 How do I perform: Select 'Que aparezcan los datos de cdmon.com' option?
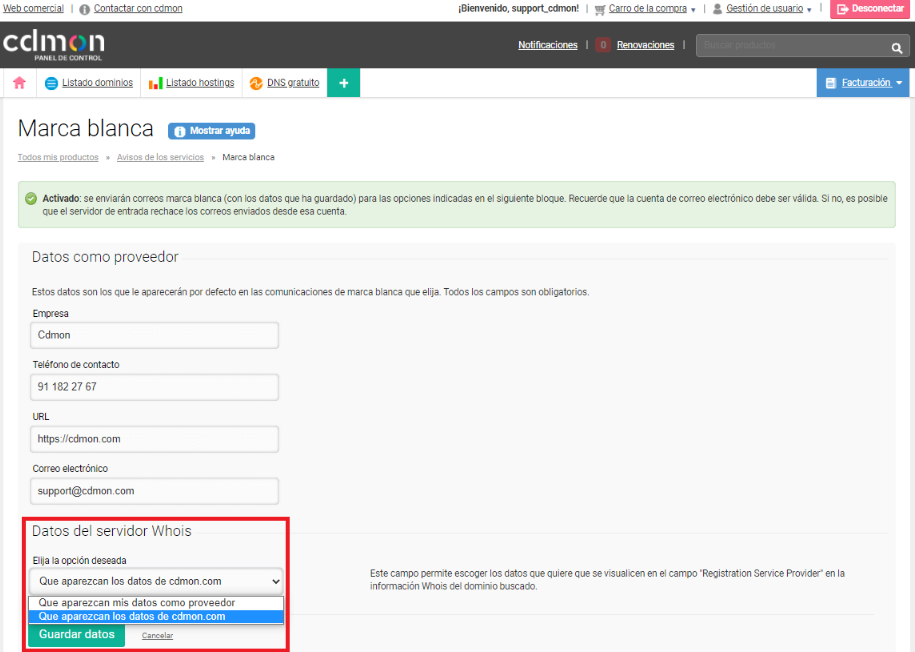(156, 617)
